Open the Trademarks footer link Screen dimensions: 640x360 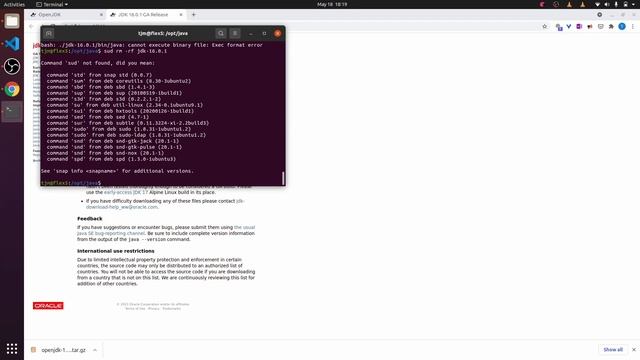(x=171, y=309)
